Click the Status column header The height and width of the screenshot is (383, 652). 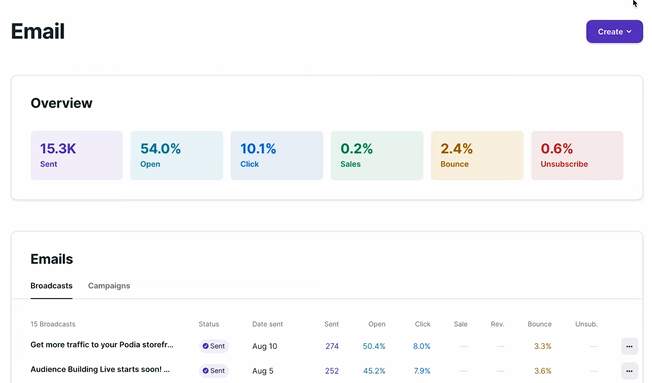209,324
